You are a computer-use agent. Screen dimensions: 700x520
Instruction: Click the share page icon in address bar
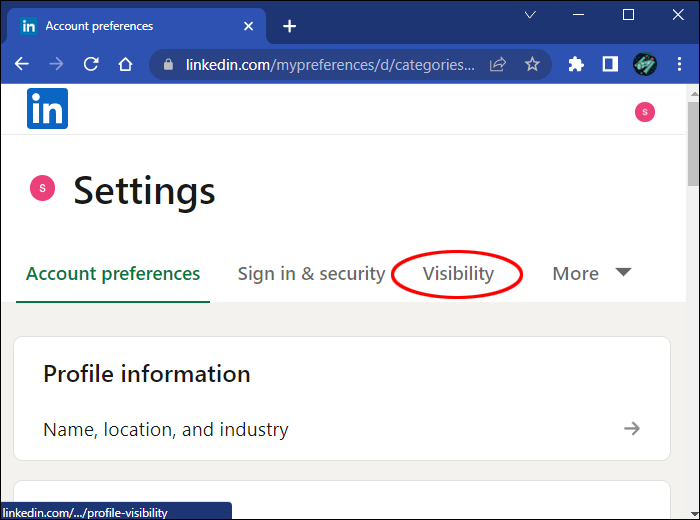(498, 64)
